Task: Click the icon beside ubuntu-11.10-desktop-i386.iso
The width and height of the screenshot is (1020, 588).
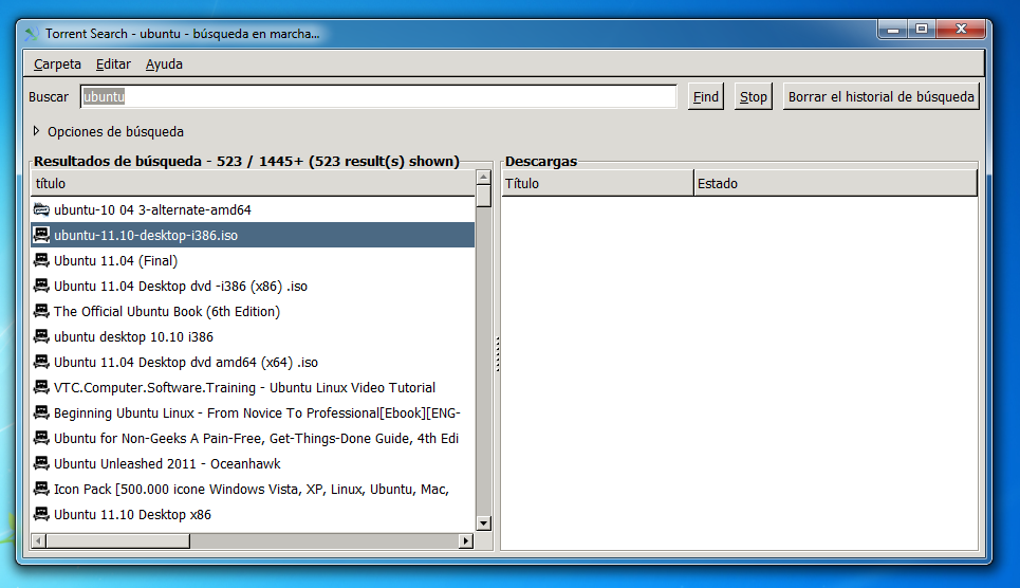Action: (42, 235)
